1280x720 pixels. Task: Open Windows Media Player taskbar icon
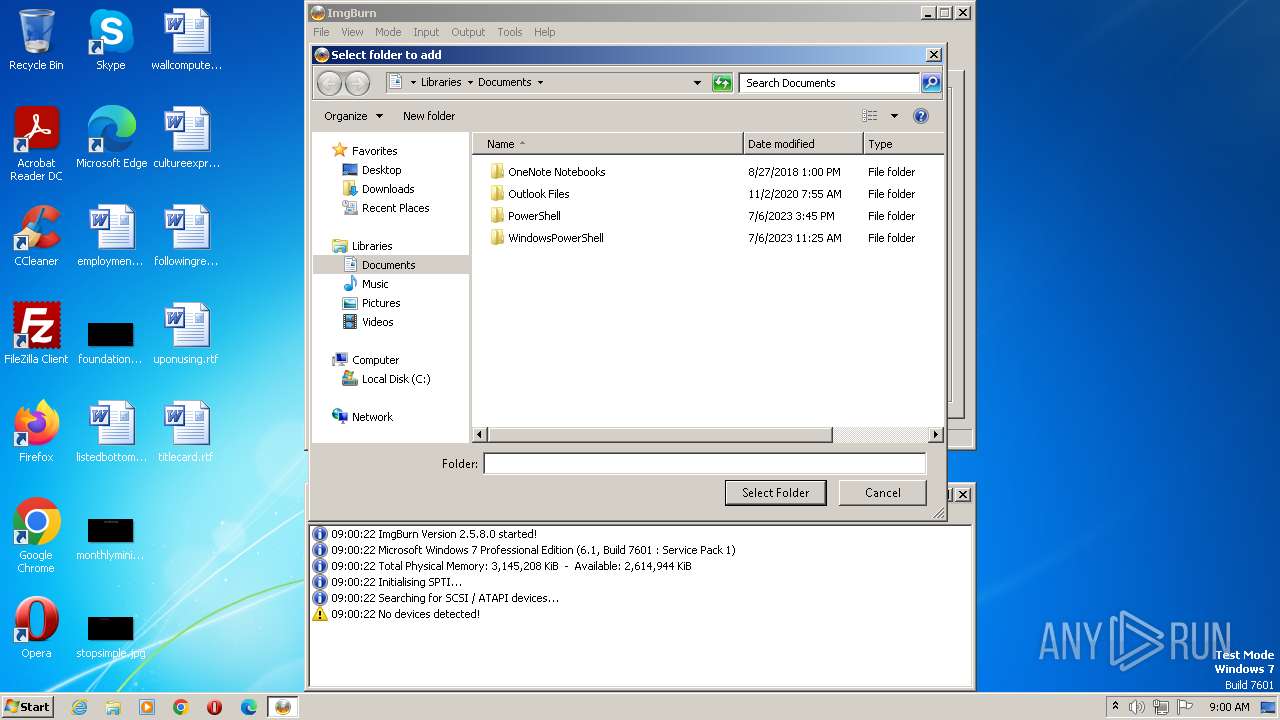click(x=147, y=707)
